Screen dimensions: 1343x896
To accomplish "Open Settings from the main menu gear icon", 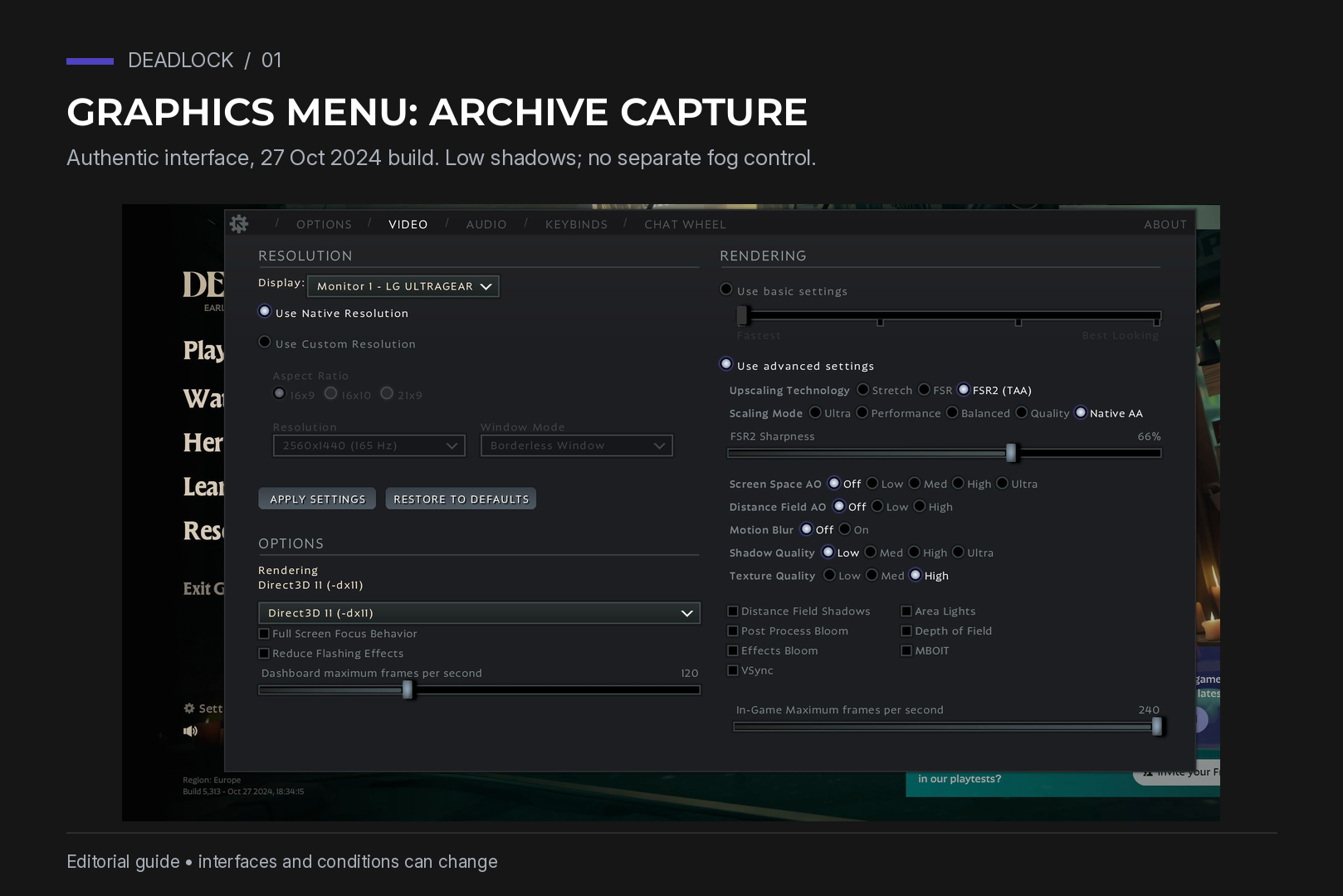I will coord(189,709).
